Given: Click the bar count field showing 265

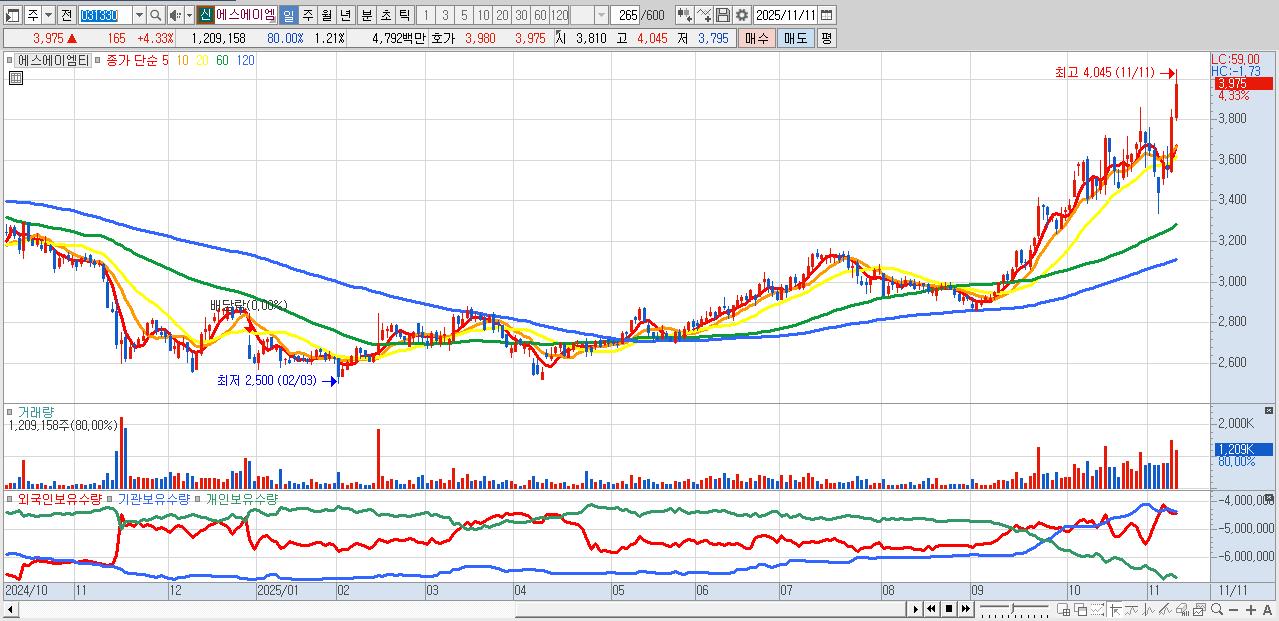Looking at the screenshot, I should 627,16.
